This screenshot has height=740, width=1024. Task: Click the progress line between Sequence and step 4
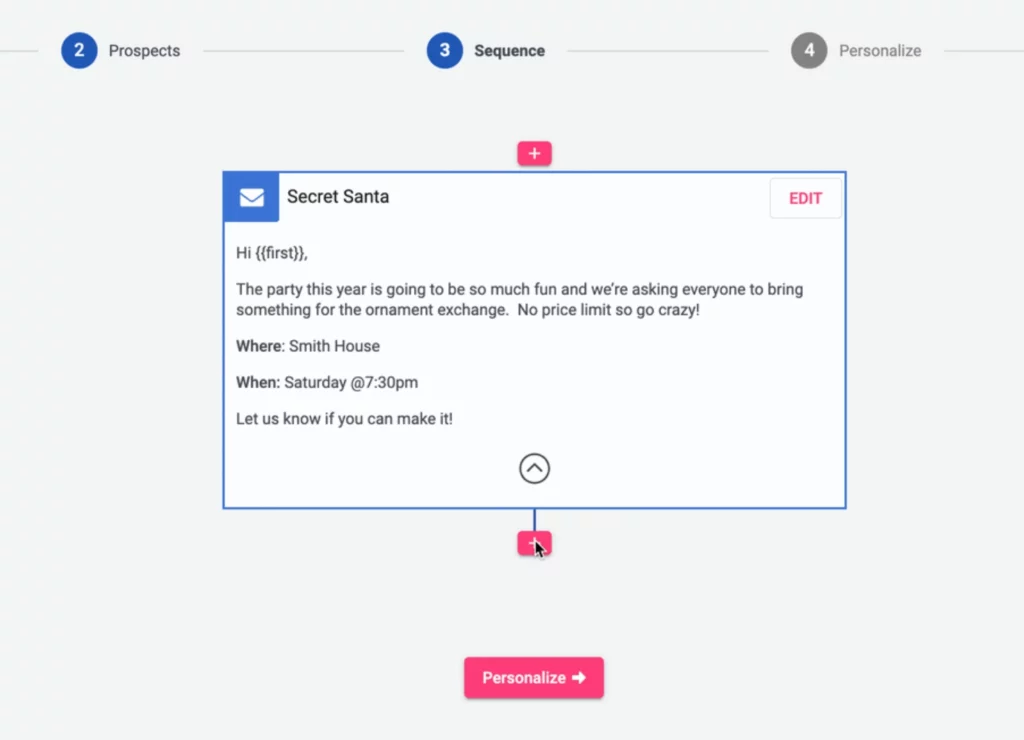668,50
